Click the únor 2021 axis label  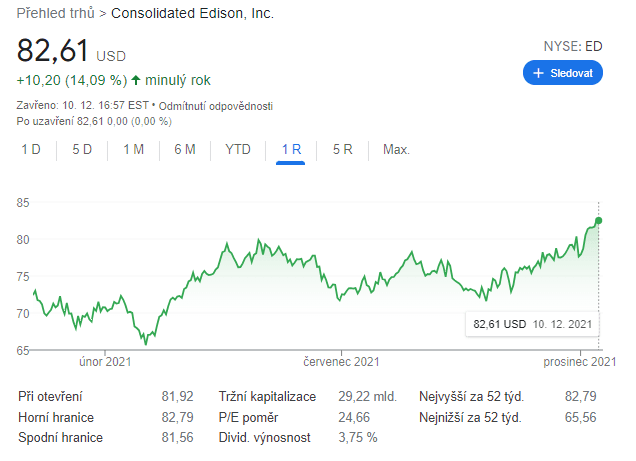tap(105, 361)
